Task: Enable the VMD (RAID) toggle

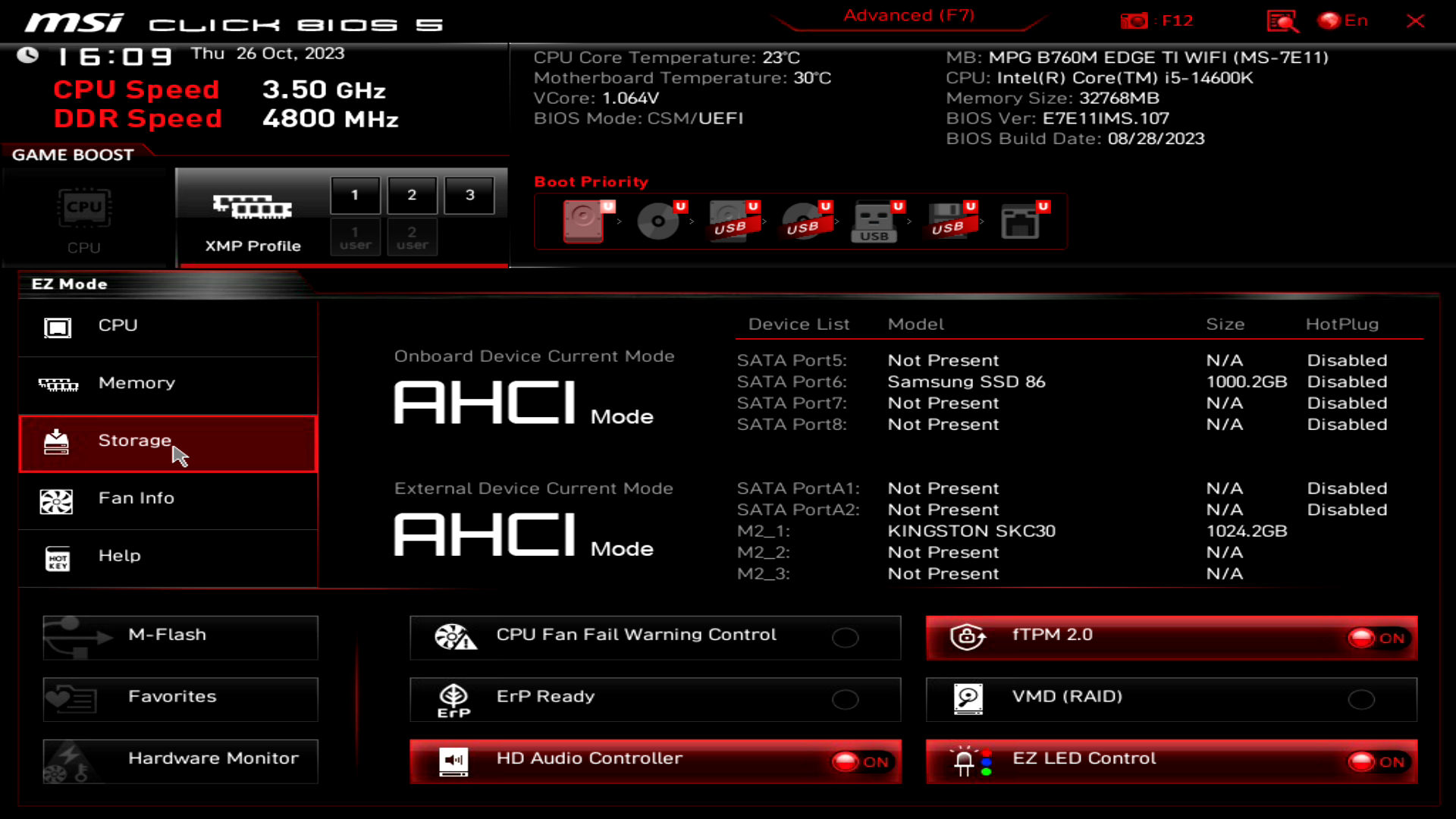Action: pyautogui.click(x=1361, y=699)
